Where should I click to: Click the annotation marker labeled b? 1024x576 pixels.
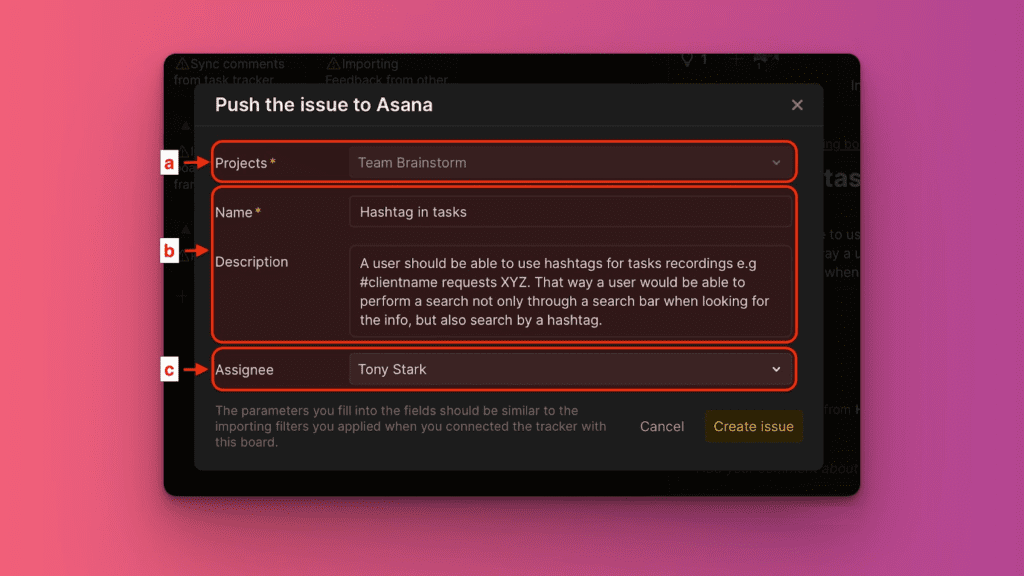pyautogui.click(x=169, y=251)
